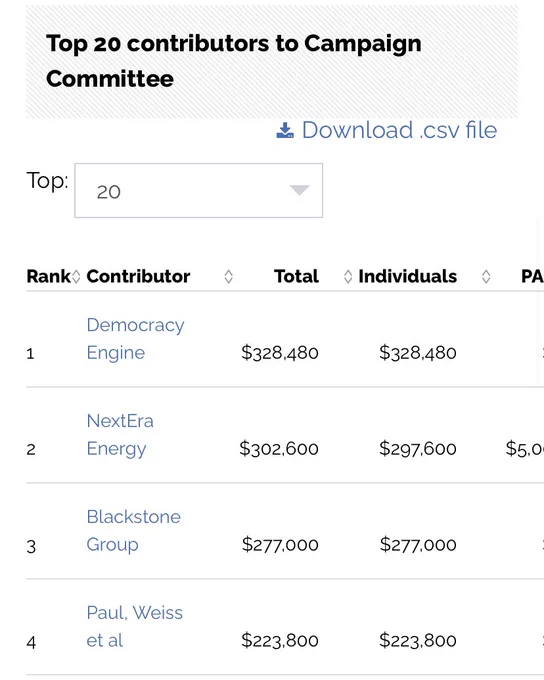Viewport: 544px width, 680px height.
Task: Click the download icon beside .csv link
Action: (x=285, y=130)
